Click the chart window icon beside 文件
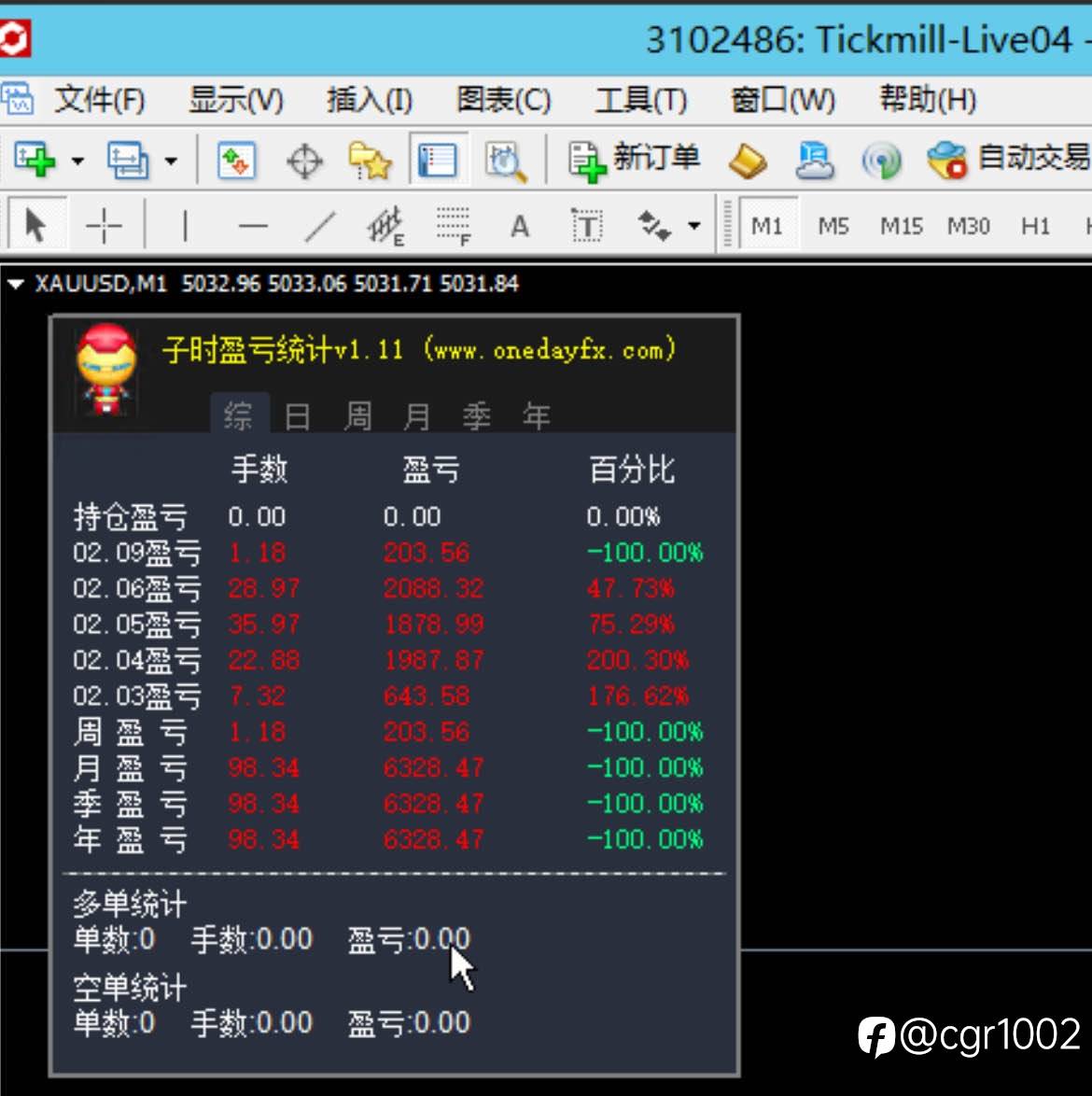The height and width of the screenshot is (1096, 1092). (x=18, y=98)
